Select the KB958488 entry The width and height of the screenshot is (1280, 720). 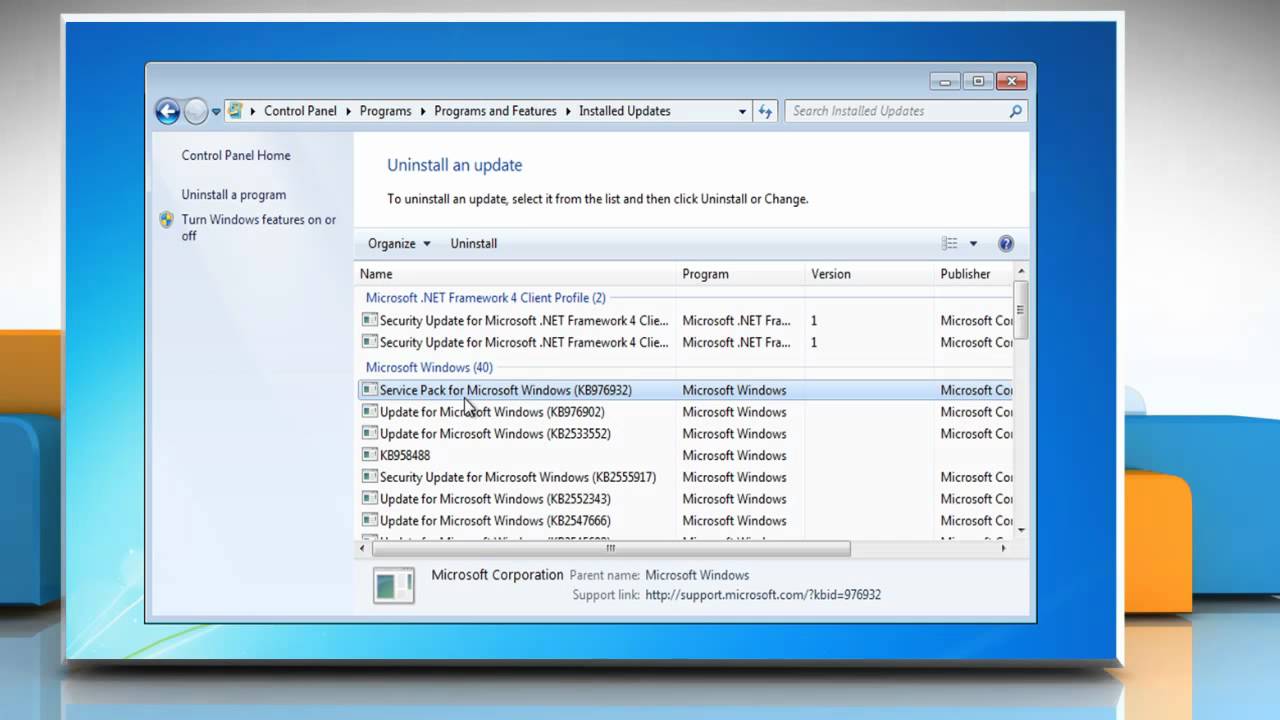click(685, 455)
